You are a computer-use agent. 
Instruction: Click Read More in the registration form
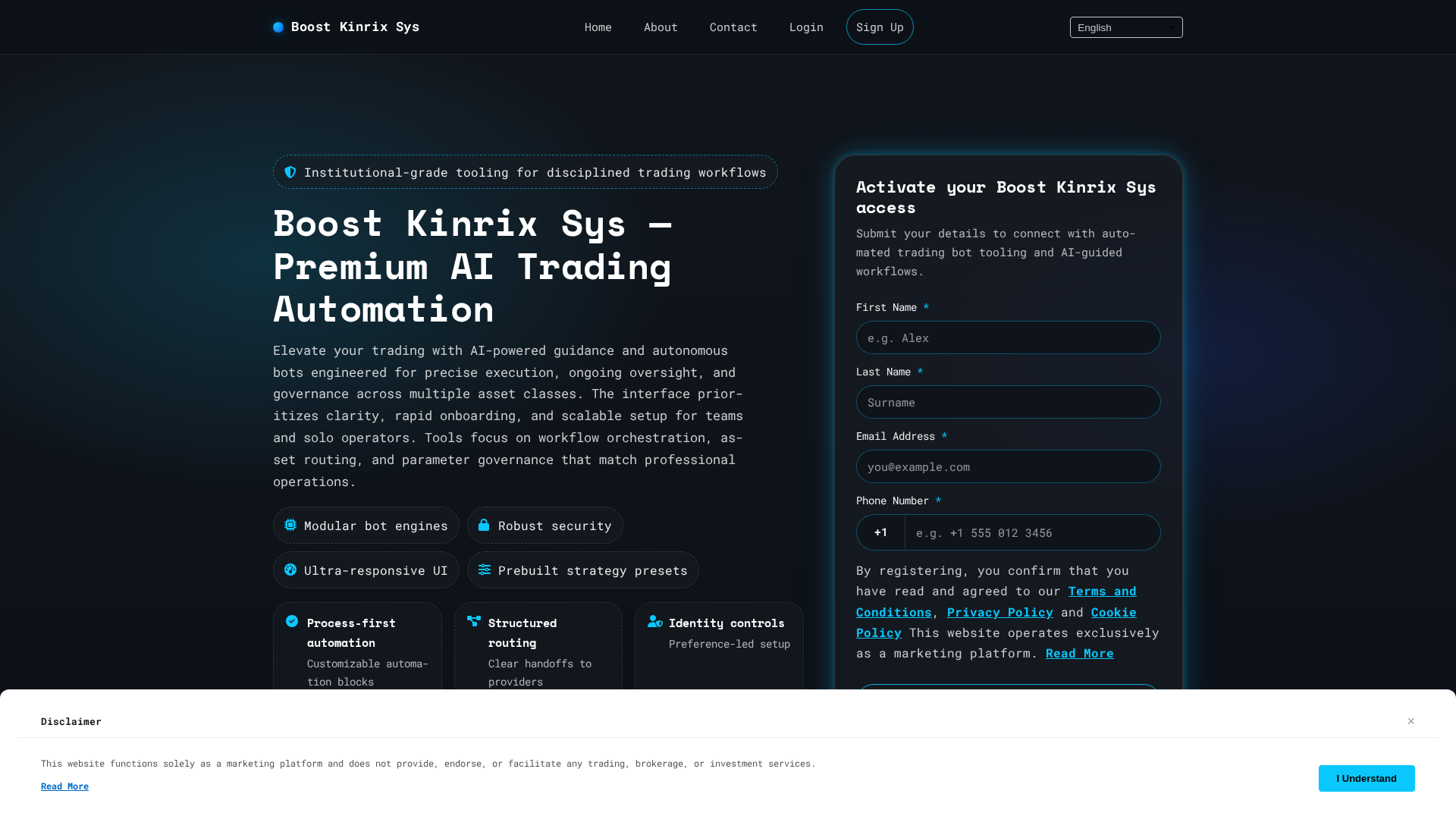(x=1080, y=653)
